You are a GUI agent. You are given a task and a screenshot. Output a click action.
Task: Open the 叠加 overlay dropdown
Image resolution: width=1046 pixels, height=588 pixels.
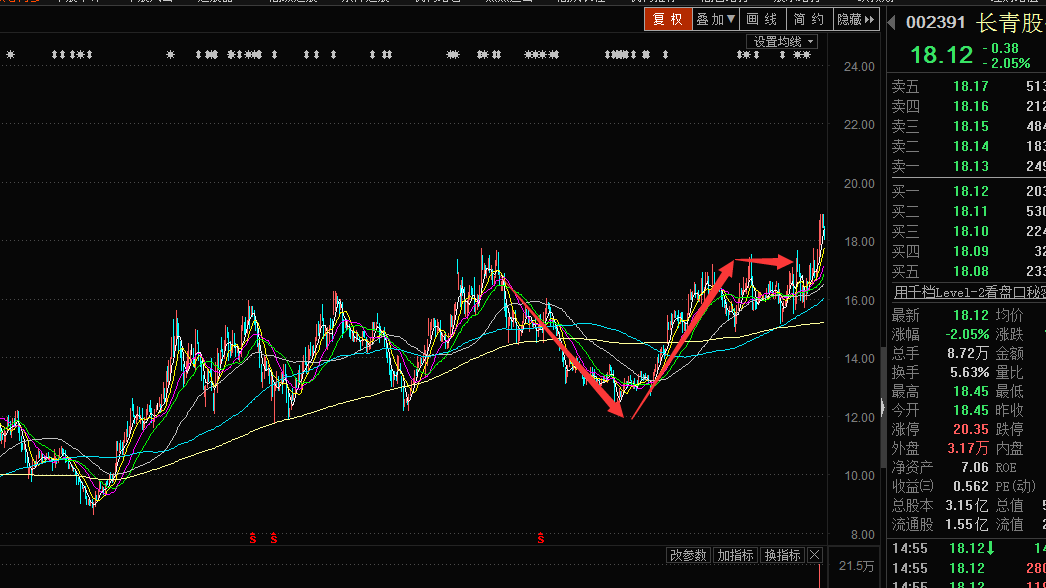click(x=715, y=19)
